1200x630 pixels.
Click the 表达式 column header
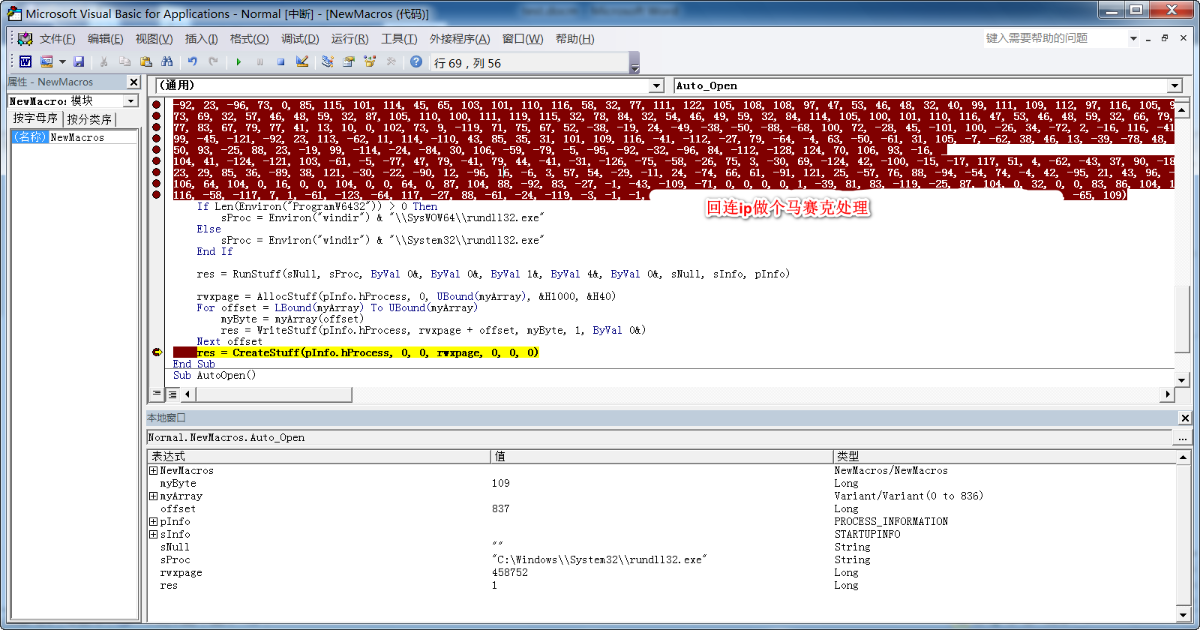click(x=318, y=456)
